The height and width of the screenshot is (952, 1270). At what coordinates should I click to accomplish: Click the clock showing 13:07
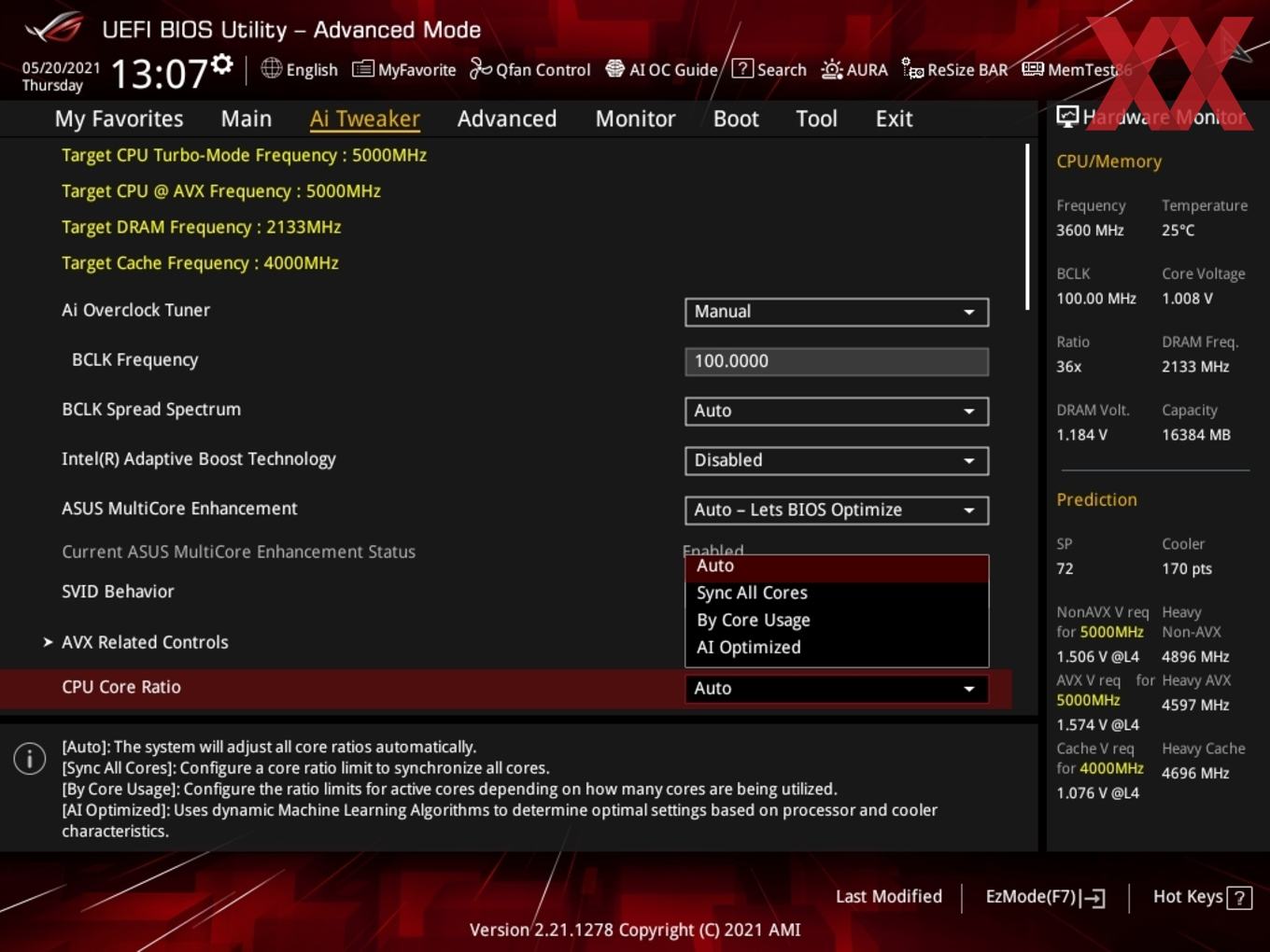(159, 73)
